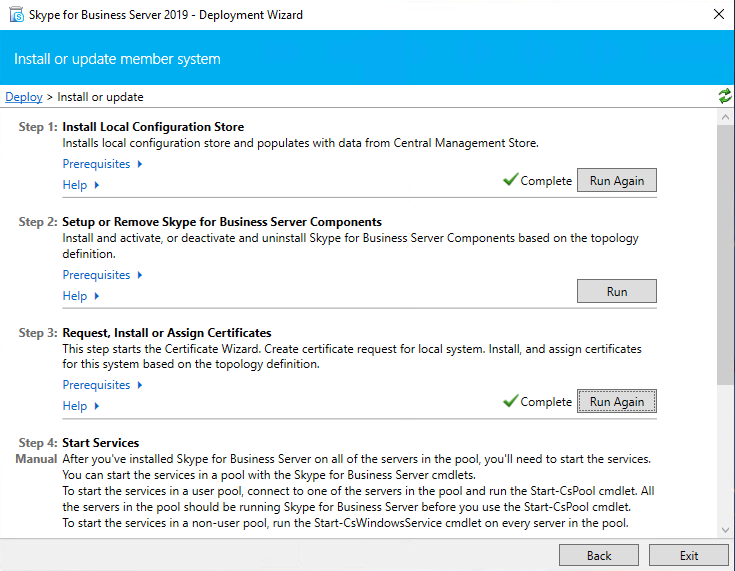This screenshot has width=735, height=571.
Task: Close the Deployment Wizard window
Action: [x=718, y=14]
